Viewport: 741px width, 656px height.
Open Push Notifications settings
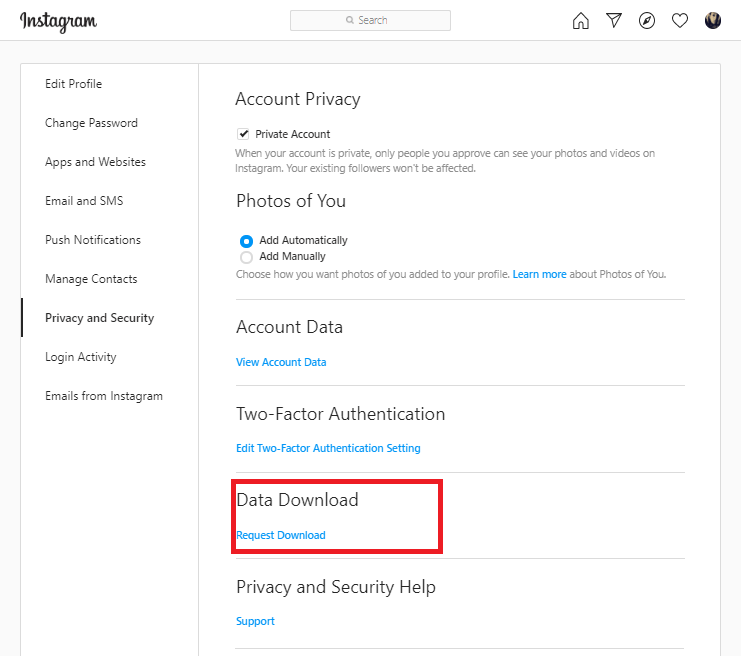[93, 240]
